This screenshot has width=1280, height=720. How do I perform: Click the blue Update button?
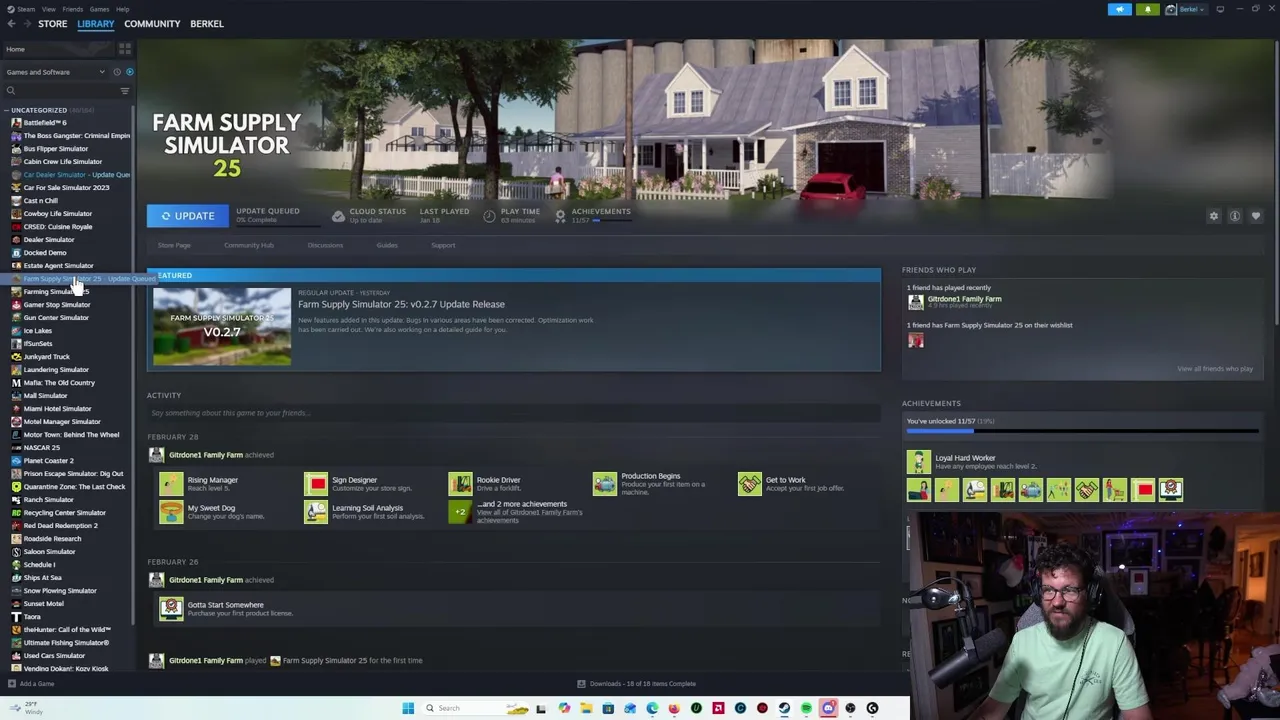(x=188, y=216)
